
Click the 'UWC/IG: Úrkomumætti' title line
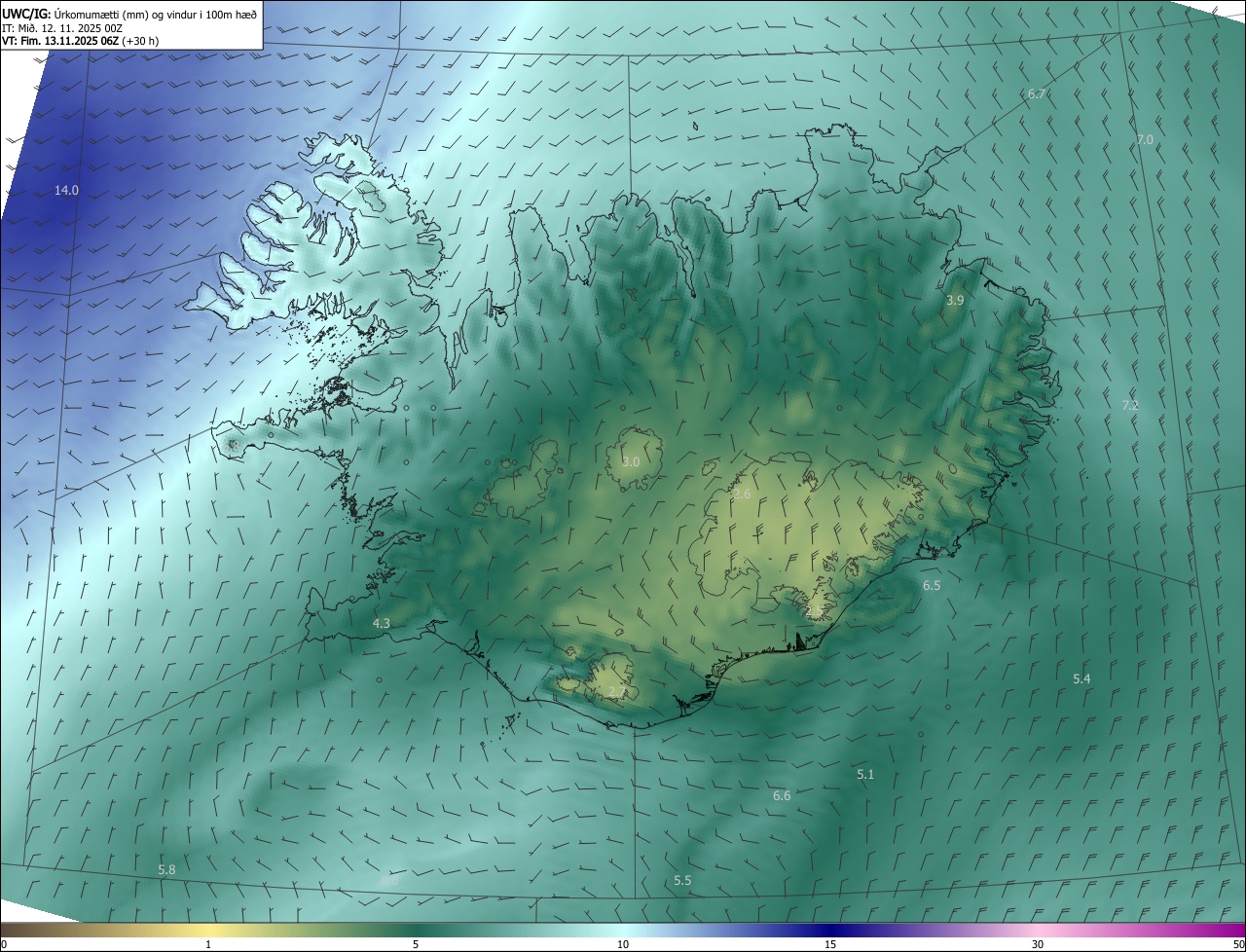pyautogui.click(x=129, y=14)
